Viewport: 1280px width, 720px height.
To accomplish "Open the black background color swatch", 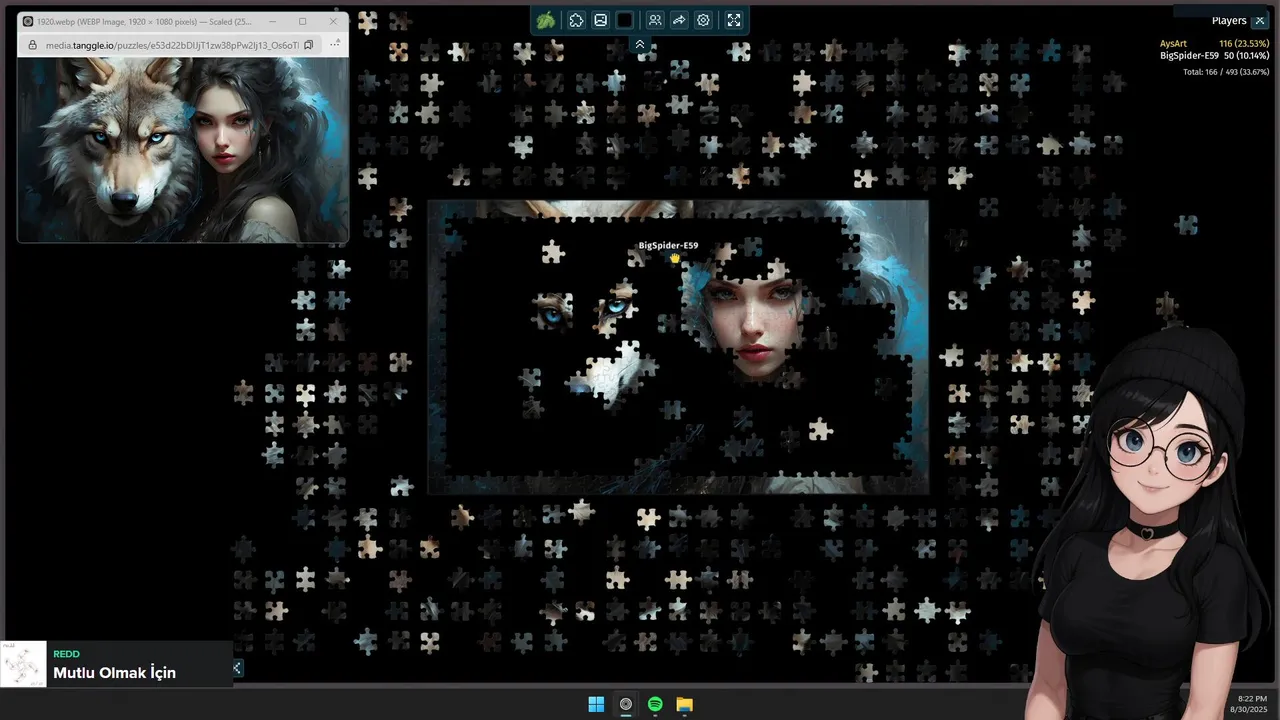I will tap(625, 20).
